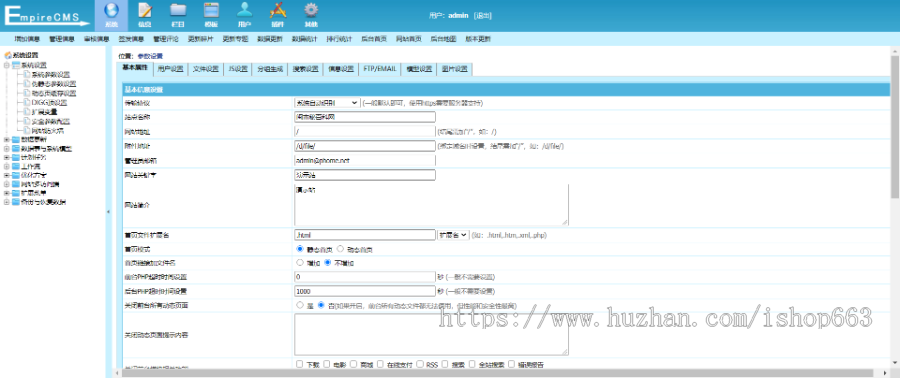Expand the 数据更新 tree node
The height and width of the screenshot is (378, 900).
(x=7, y=139)
